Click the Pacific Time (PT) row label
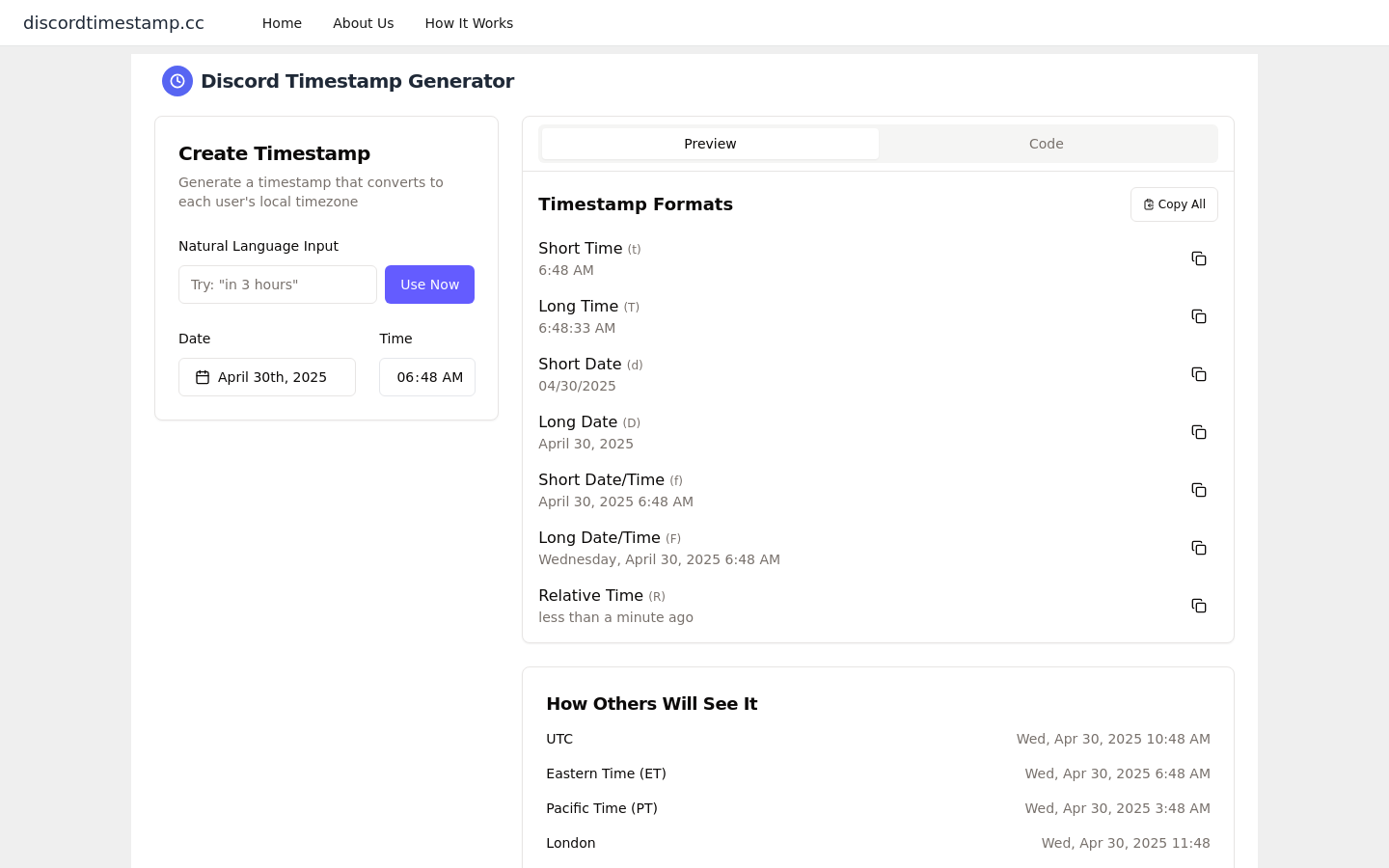The height and width of the screenshot is (868, 1389). [x=602, y=808]
